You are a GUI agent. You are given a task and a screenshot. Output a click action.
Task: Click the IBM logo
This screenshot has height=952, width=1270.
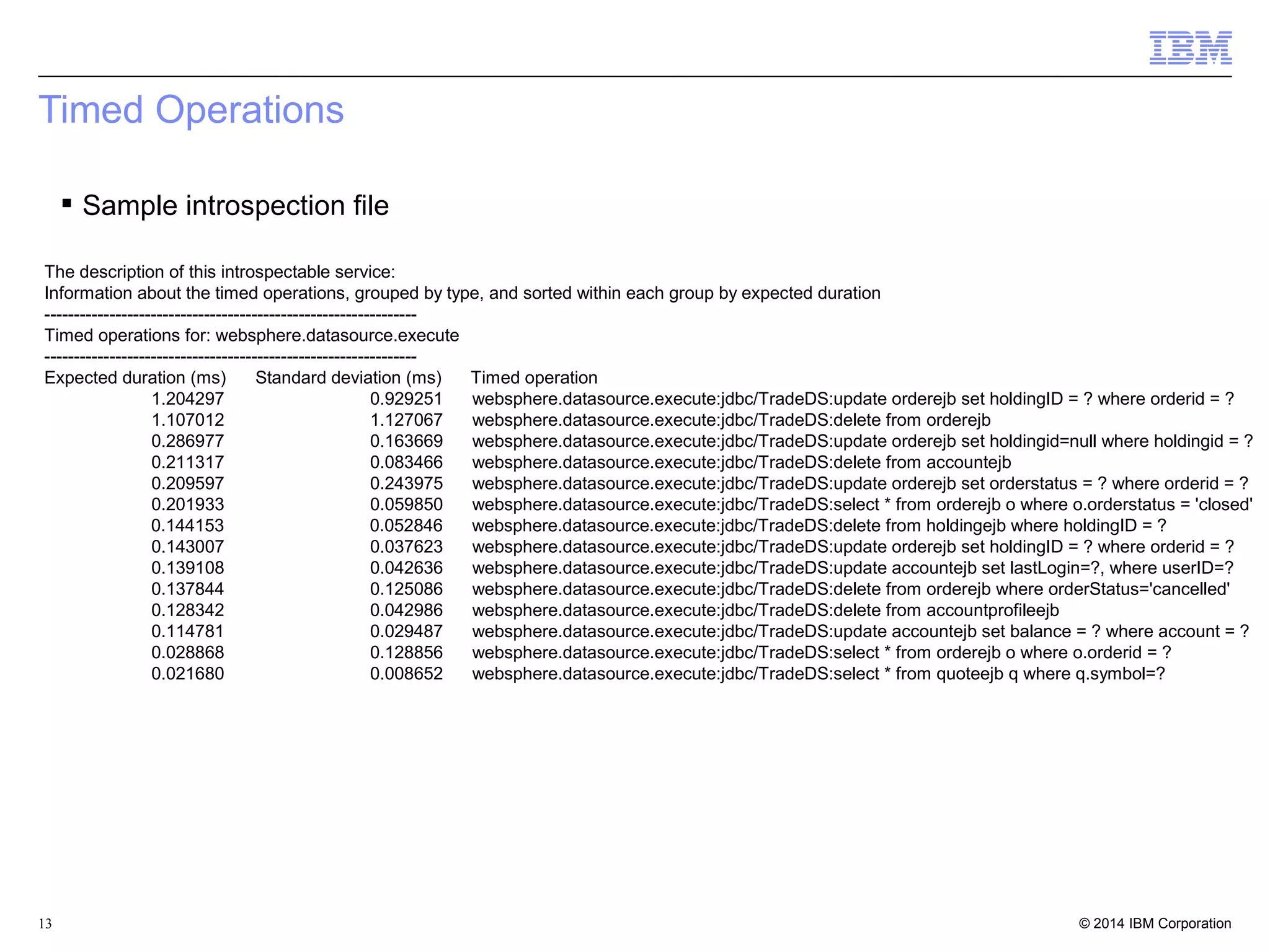tap(1190, 48)
